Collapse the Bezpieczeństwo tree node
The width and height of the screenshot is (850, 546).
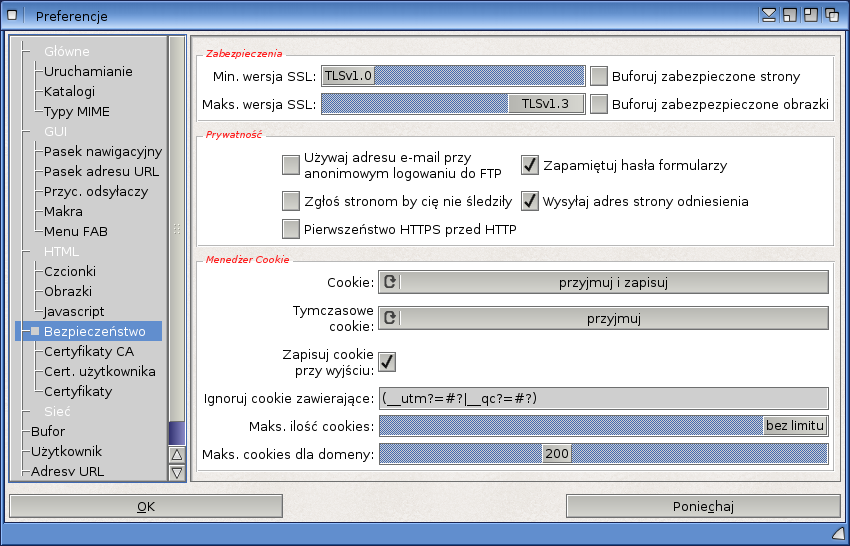[x=35, y=331]
